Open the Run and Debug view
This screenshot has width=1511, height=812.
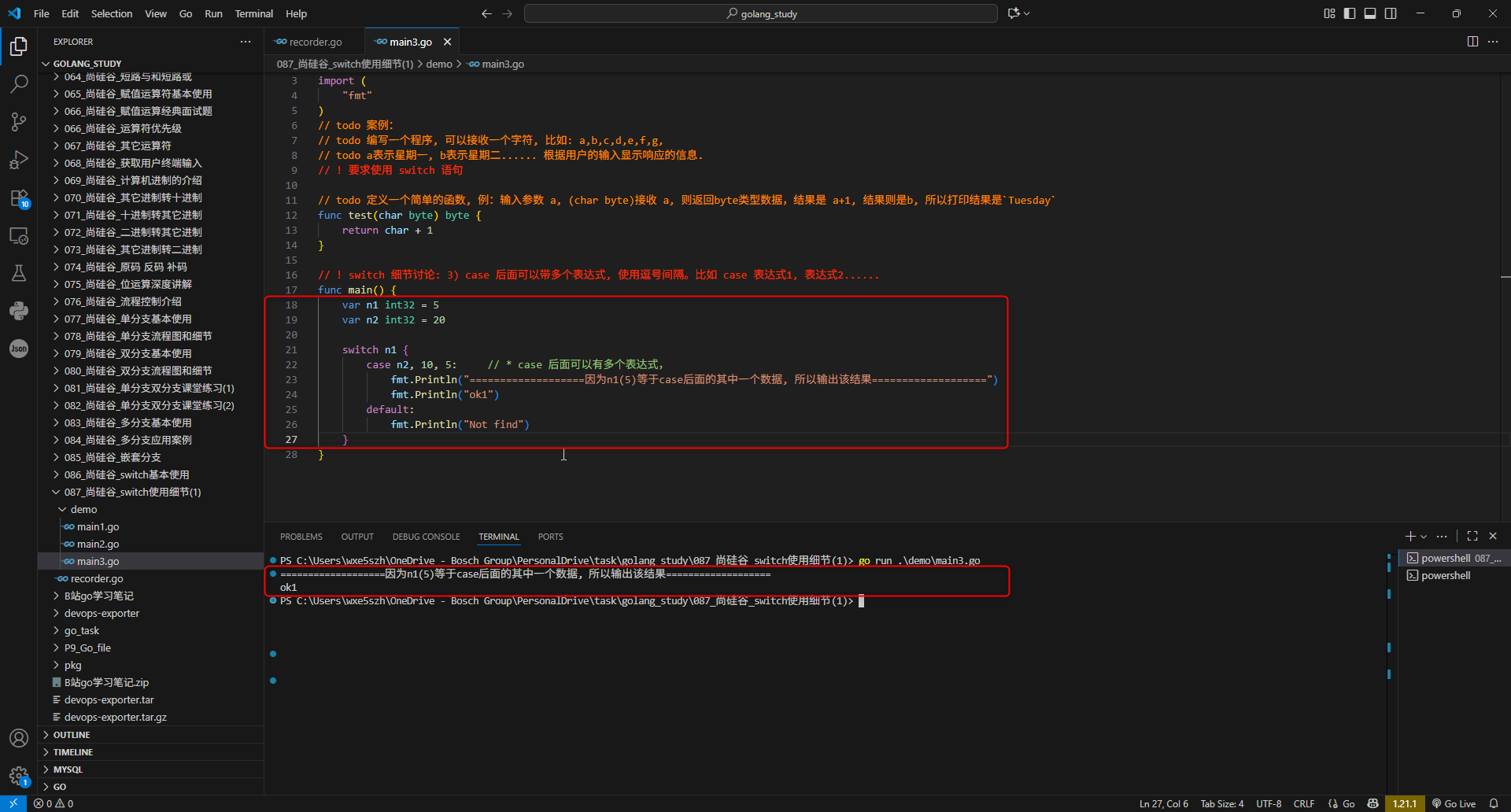(x=19, y=160)
